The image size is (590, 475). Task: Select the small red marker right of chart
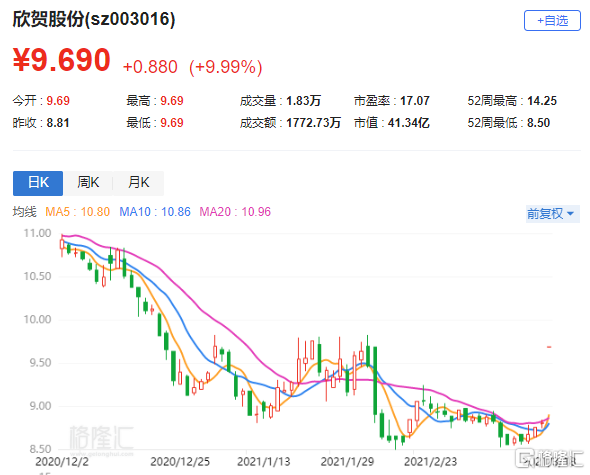point(549,347)
